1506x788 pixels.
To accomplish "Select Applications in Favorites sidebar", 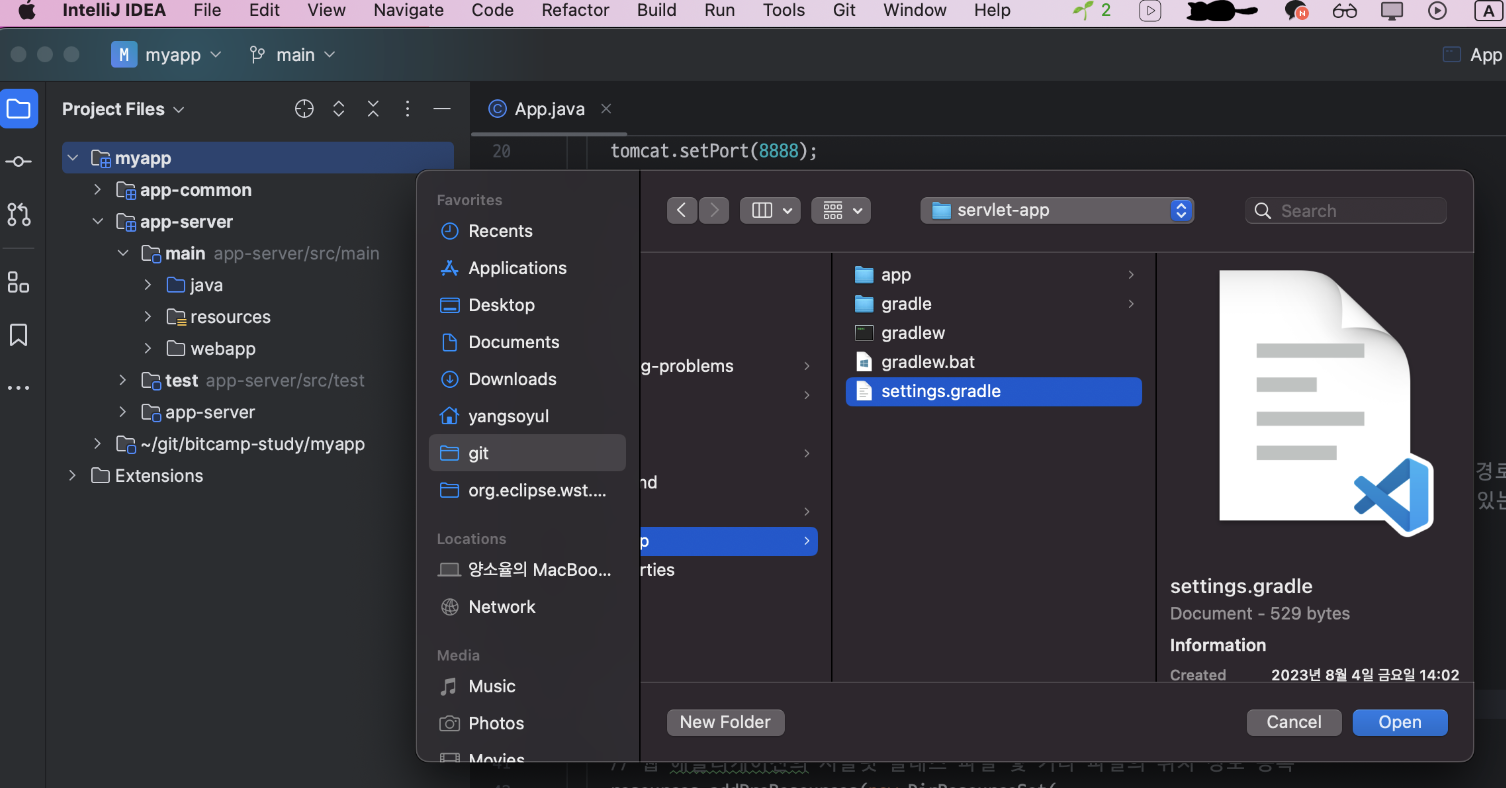I will (x=527, y=268).
